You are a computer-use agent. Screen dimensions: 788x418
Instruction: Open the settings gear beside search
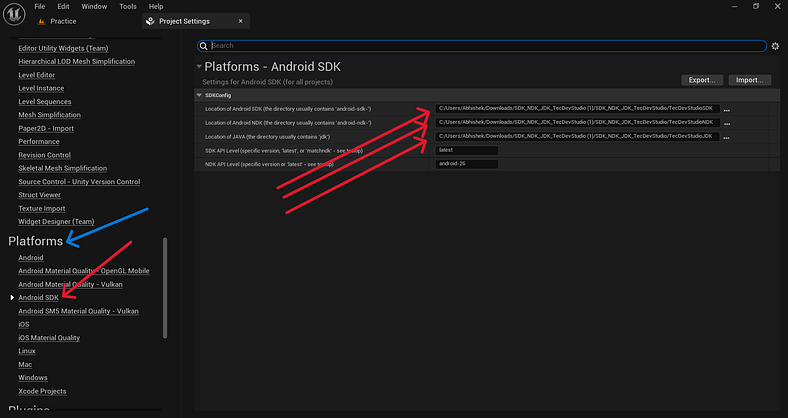775,46
